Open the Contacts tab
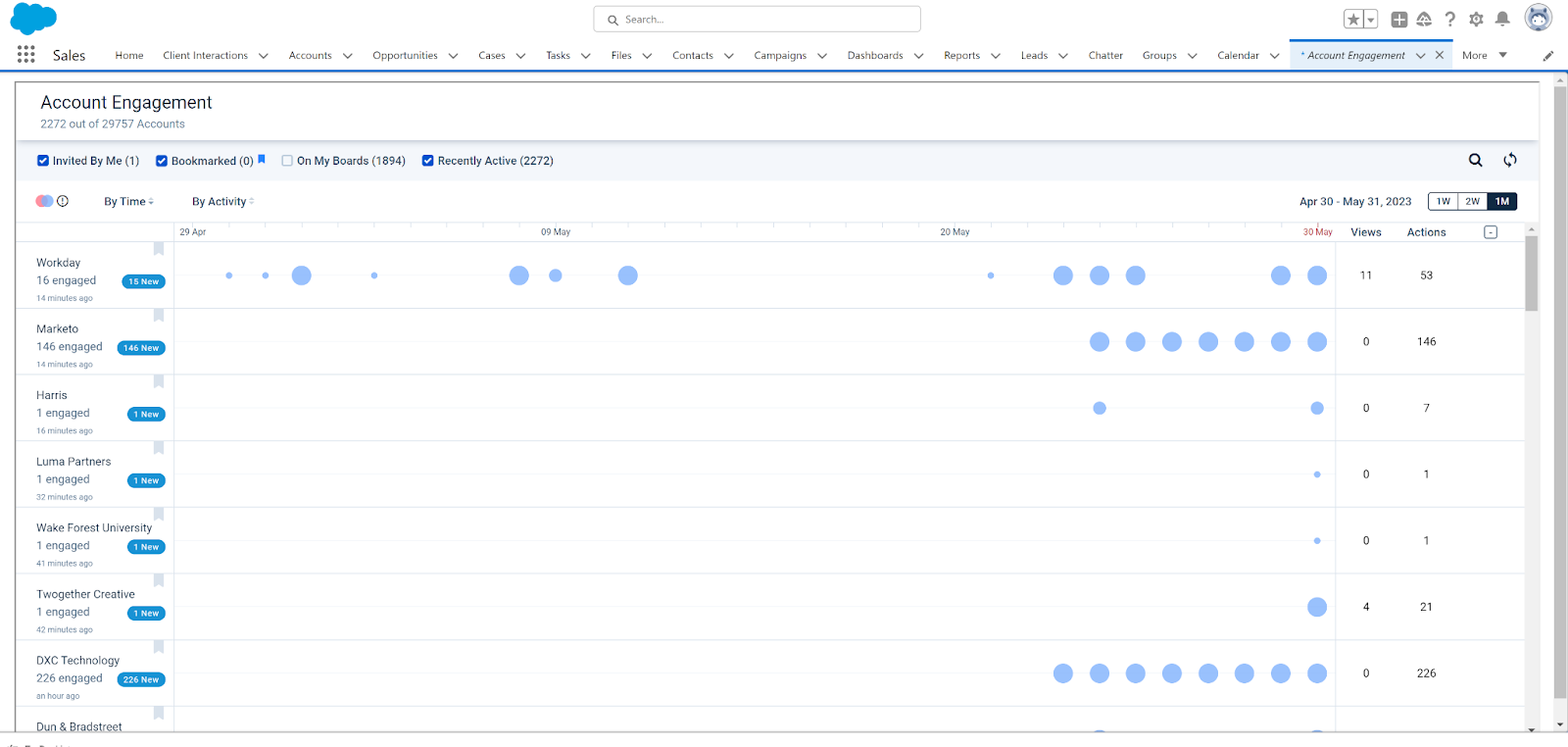The width and height of the screenshot is (1568, 747). 693,56
